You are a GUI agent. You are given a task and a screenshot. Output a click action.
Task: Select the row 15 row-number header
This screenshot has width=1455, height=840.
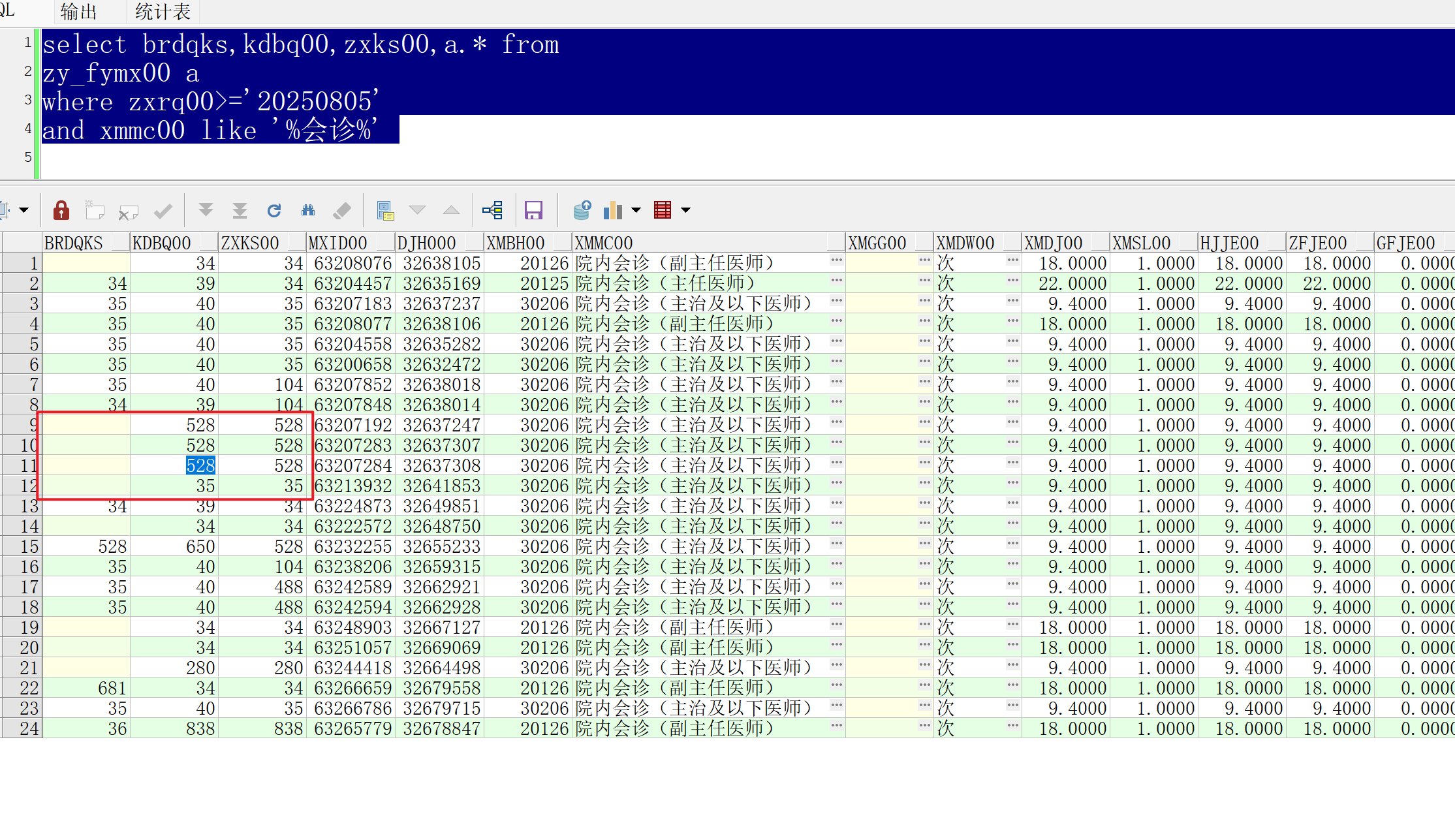coord(21,546)
